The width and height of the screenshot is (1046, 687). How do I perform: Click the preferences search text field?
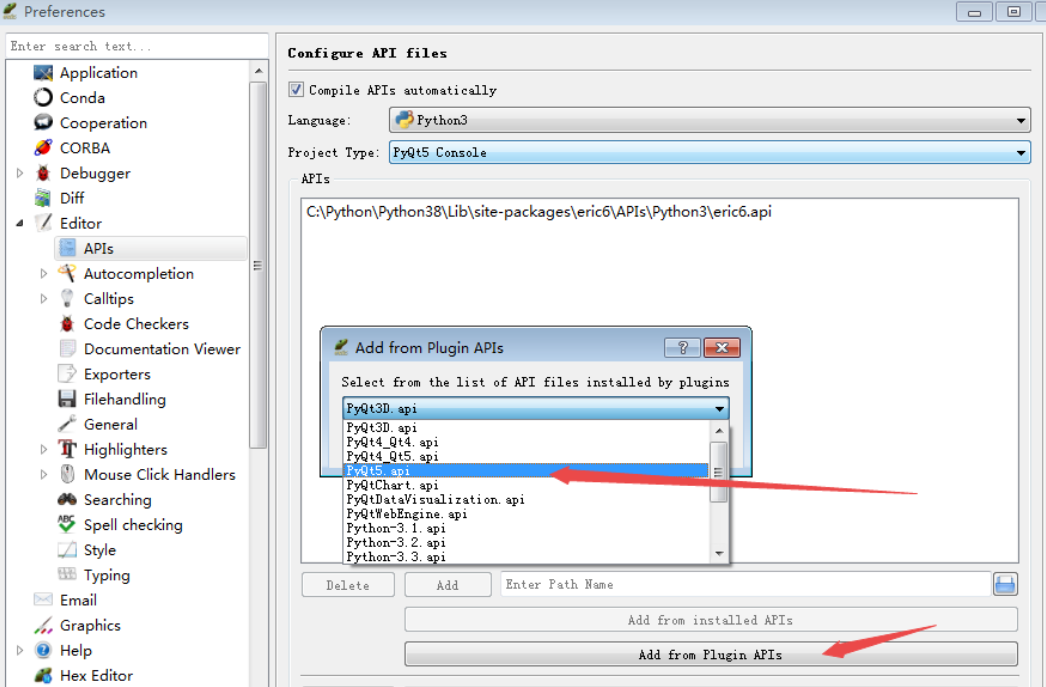tap(137, 46)
